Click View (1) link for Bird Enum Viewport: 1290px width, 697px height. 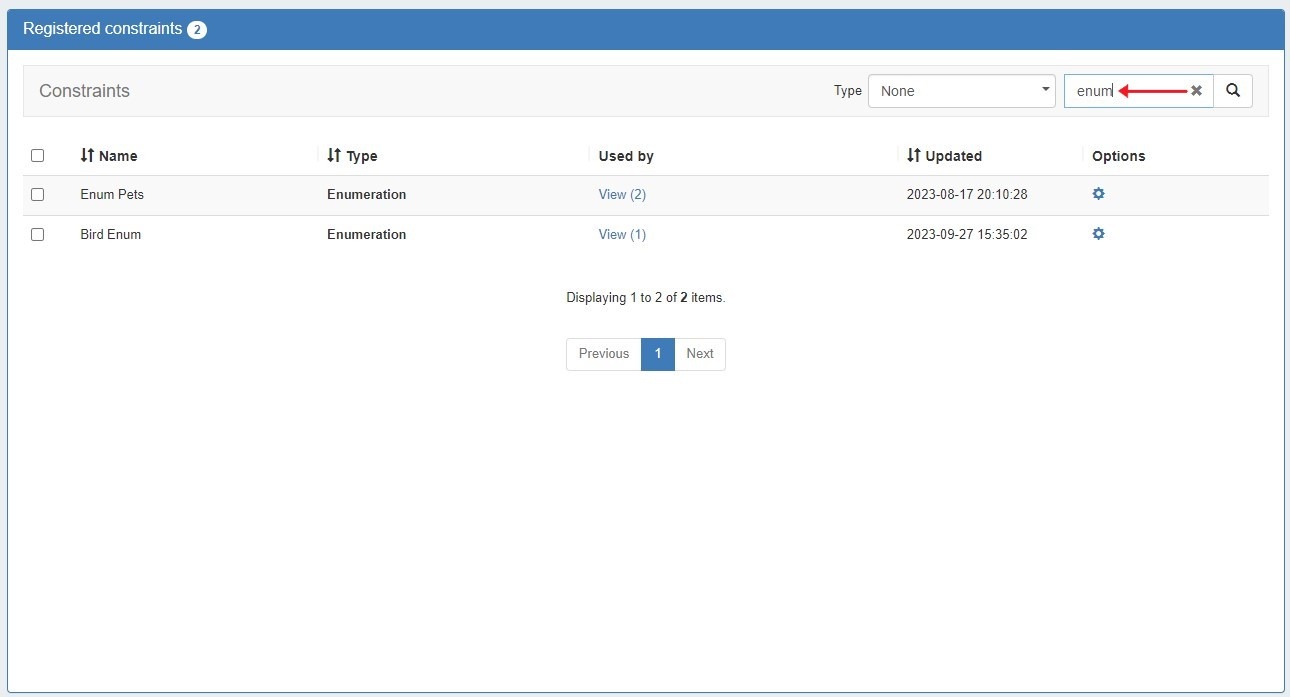(622, 235)
